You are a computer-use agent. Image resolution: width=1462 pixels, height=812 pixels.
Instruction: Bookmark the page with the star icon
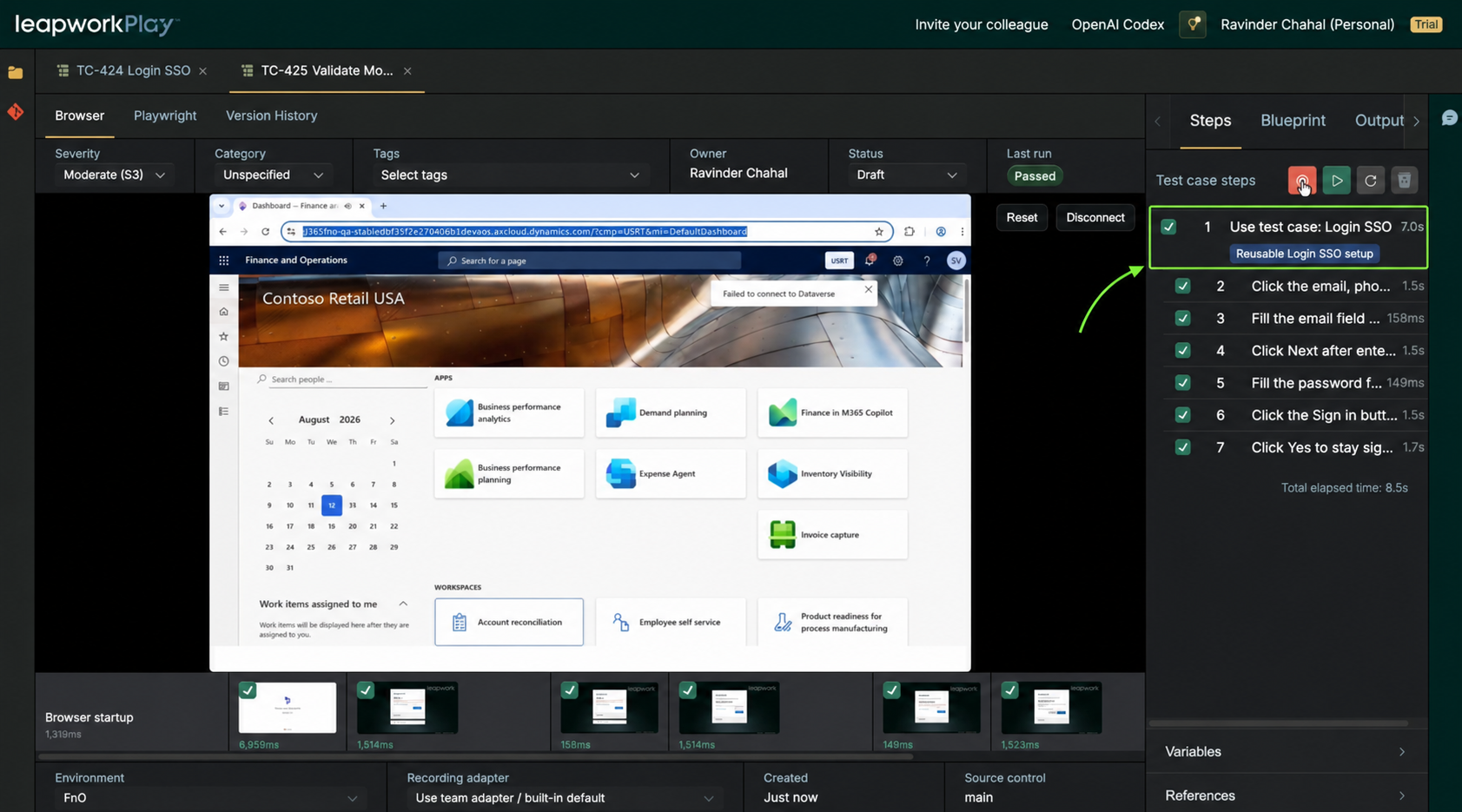[x=879, y=232]
